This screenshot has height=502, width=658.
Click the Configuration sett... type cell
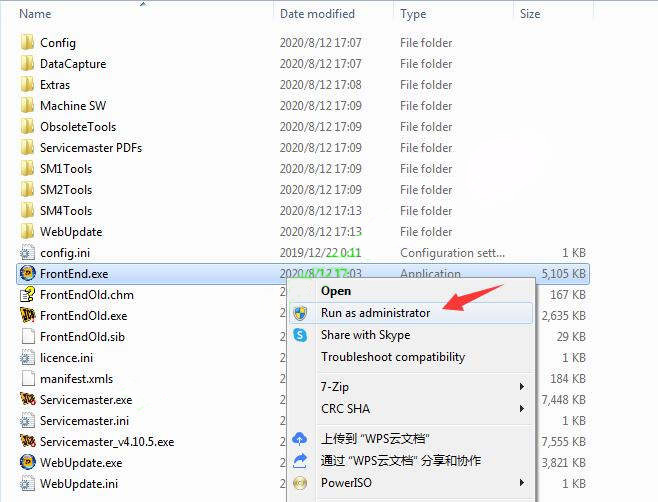click(452, 253)
